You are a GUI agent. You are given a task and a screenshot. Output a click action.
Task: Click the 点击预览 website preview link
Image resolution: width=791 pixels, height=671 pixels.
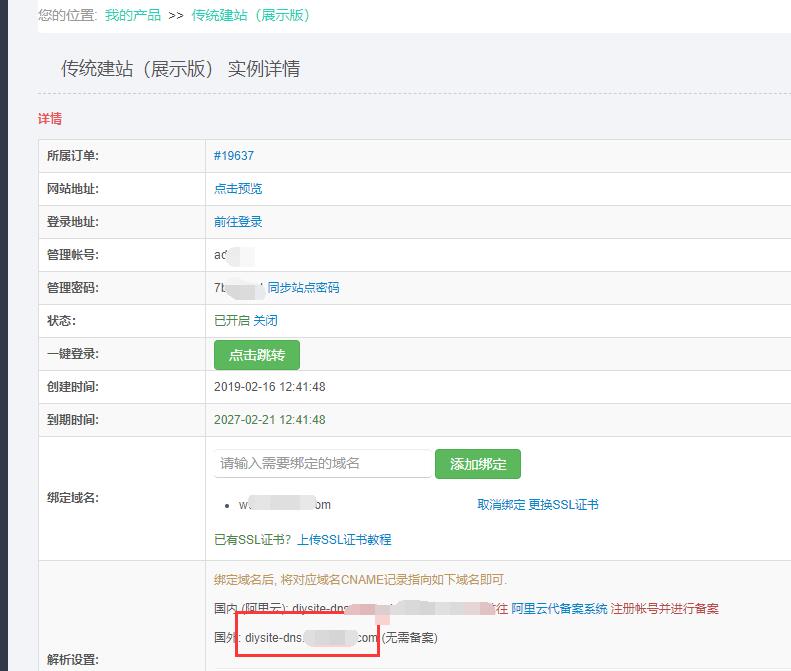click(x=238, y=189)
